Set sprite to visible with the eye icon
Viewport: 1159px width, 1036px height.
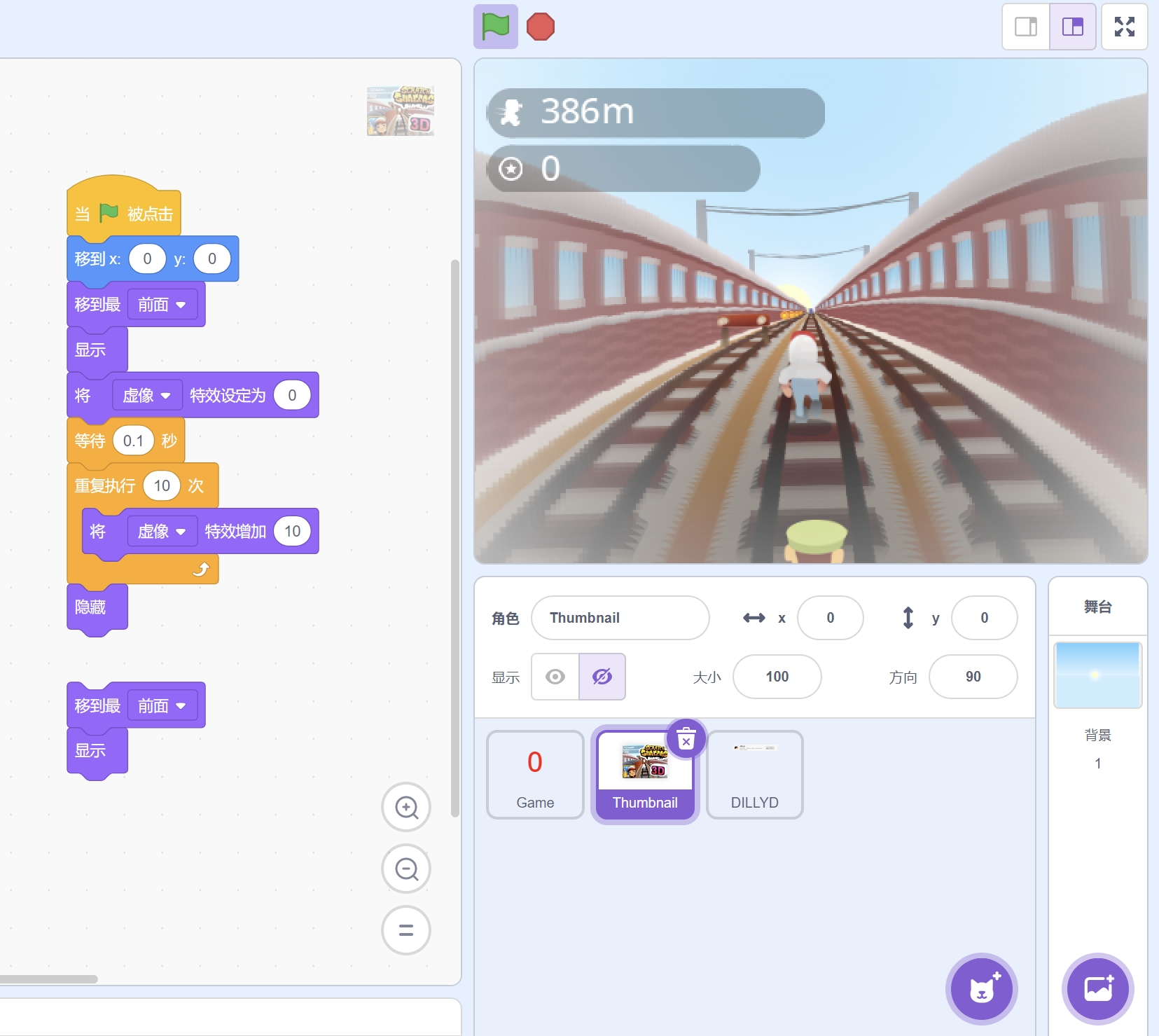[x=555, y=677]
